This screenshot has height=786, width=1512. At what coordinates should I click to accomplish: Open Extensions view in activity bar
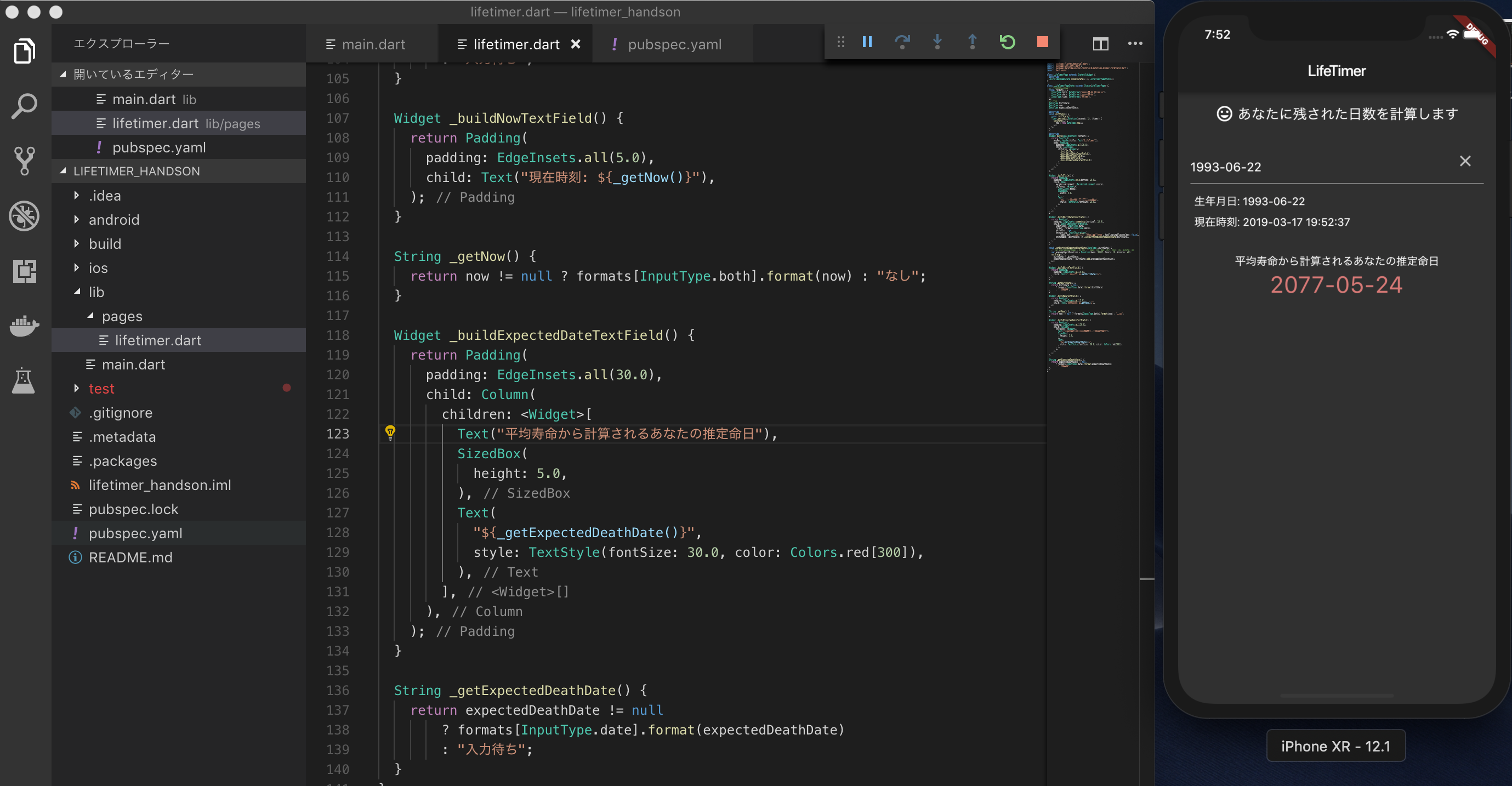(25, 271)
